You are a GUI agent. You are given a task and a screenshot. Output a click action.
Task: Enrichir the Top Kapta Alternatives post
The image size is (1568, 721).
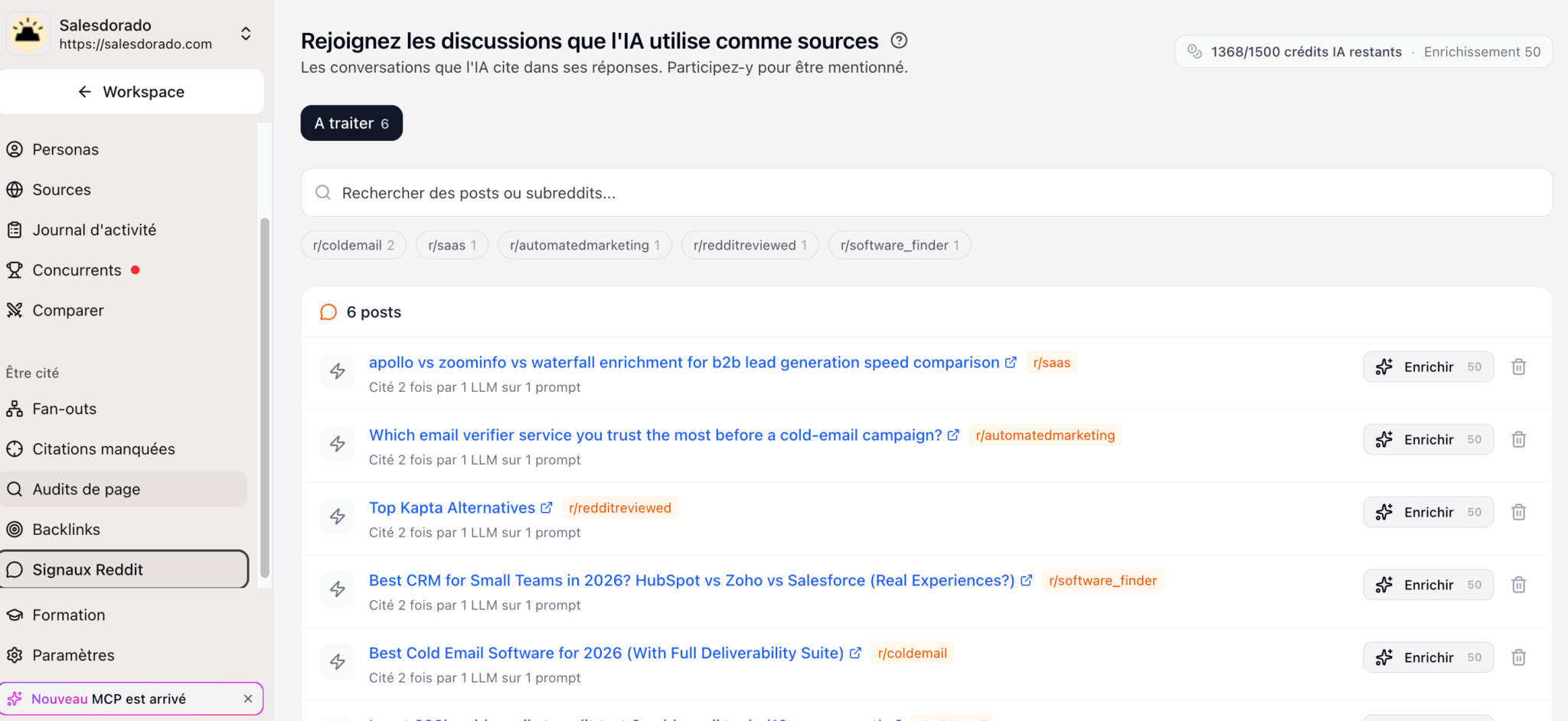(1428, 512)
